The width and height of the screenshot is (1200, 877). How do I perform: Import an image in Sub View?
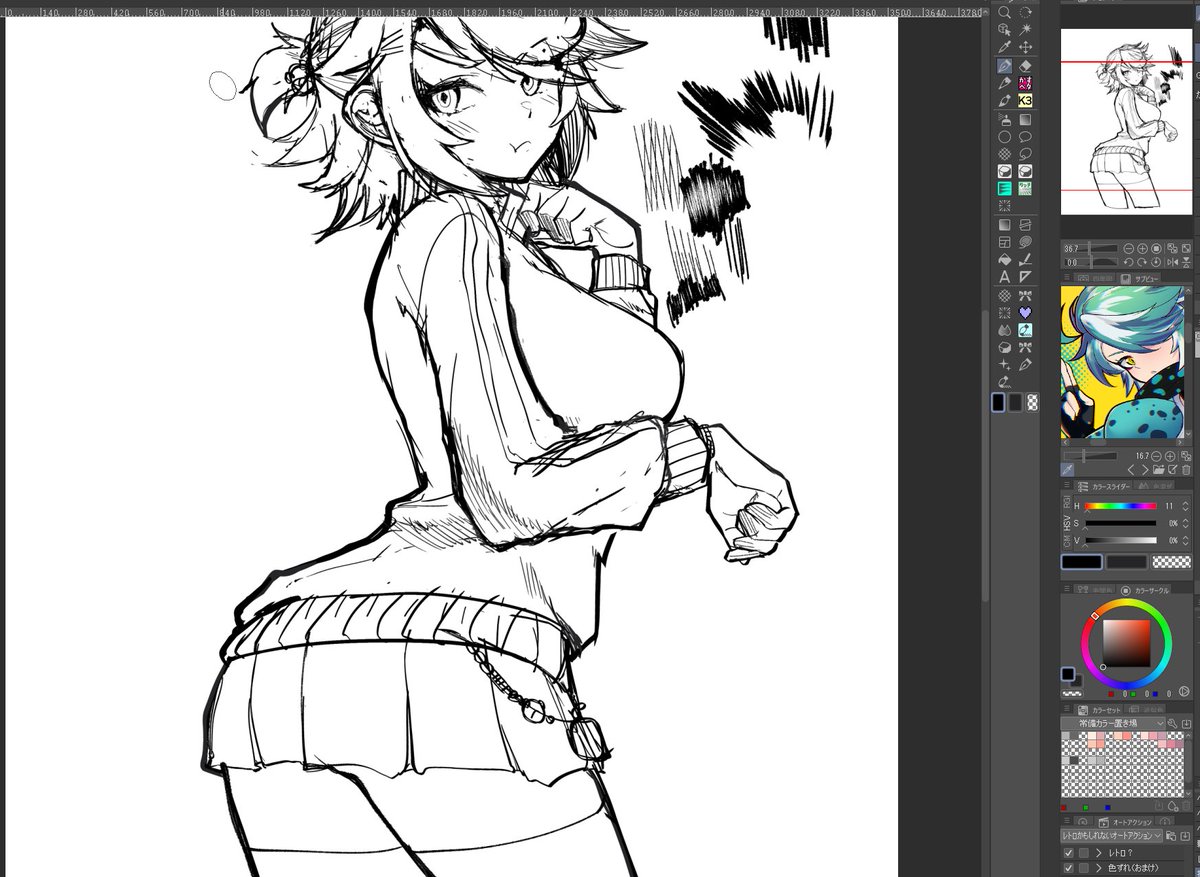click(x=1159, y=469)
